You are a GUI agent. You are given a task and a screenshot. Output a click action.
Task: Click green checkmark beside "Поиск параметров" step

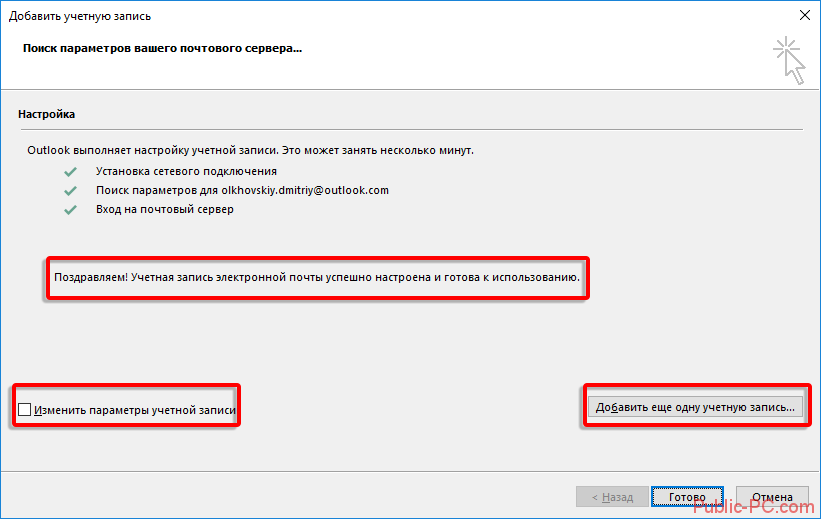[x=70, y=190]
